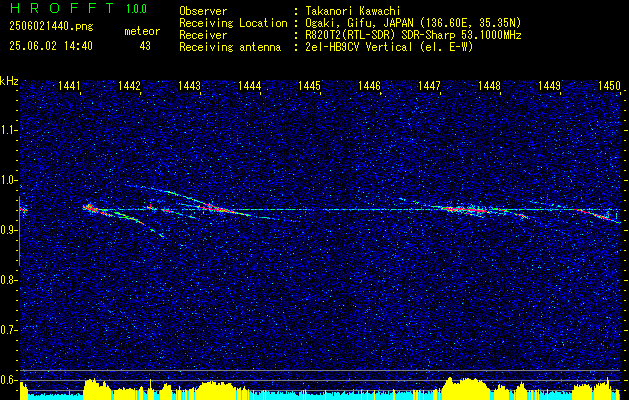Screen dimensions: 629x400
Task: Click the 1.1 frequency axis label
Action: click(8, 130)
